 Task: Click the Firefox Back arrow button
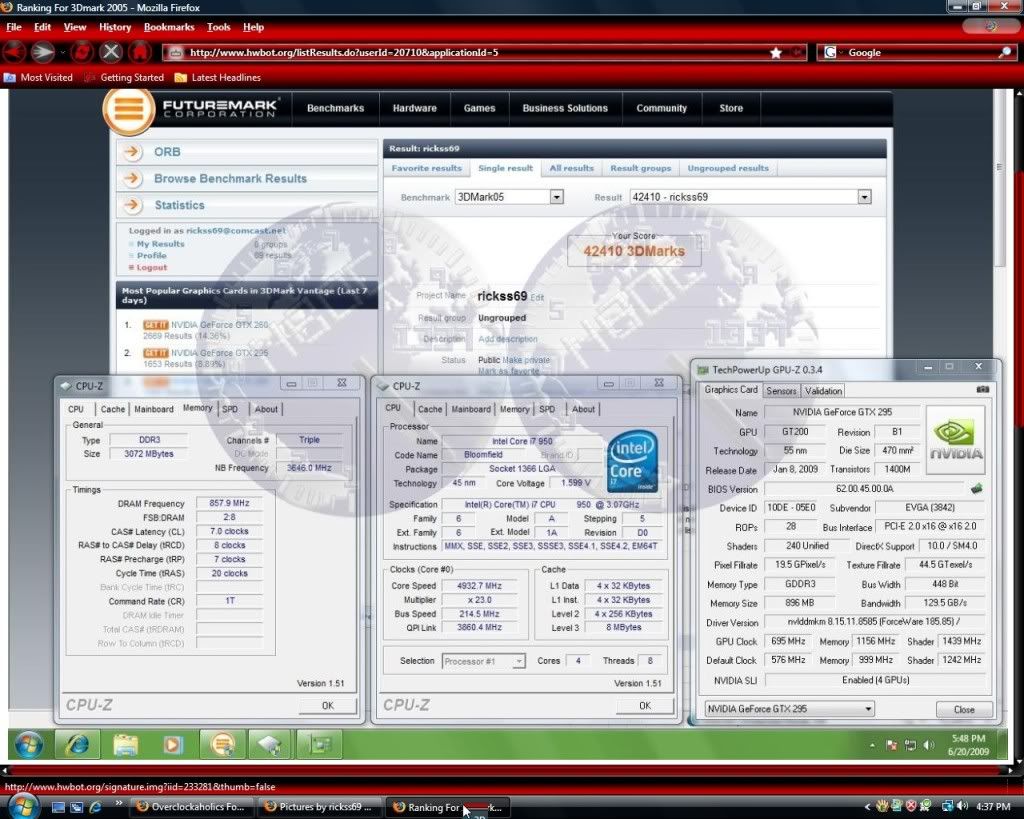[x=14, y=52]
